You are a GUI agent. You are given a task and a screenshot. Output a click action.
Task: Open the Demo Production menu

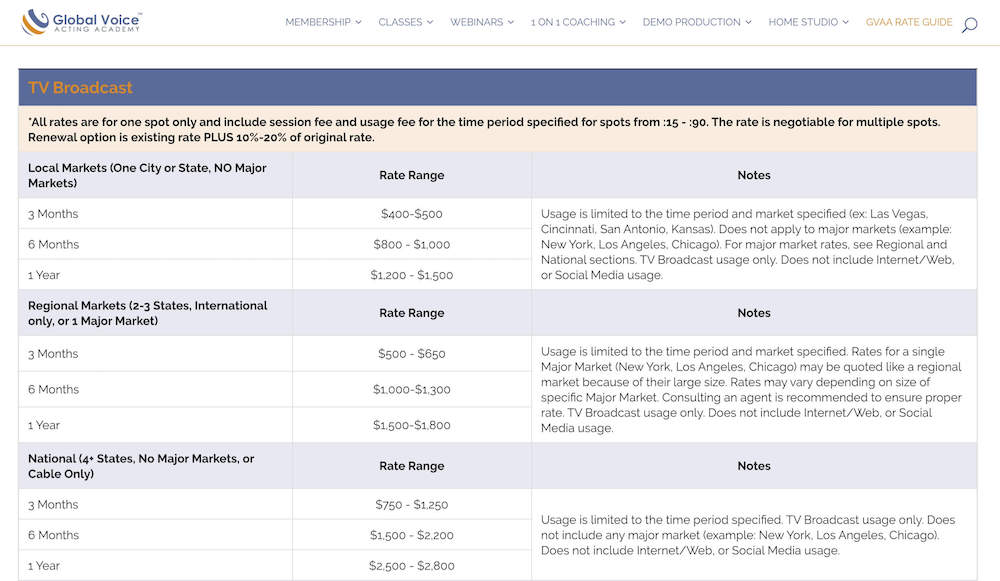point(697,22)
